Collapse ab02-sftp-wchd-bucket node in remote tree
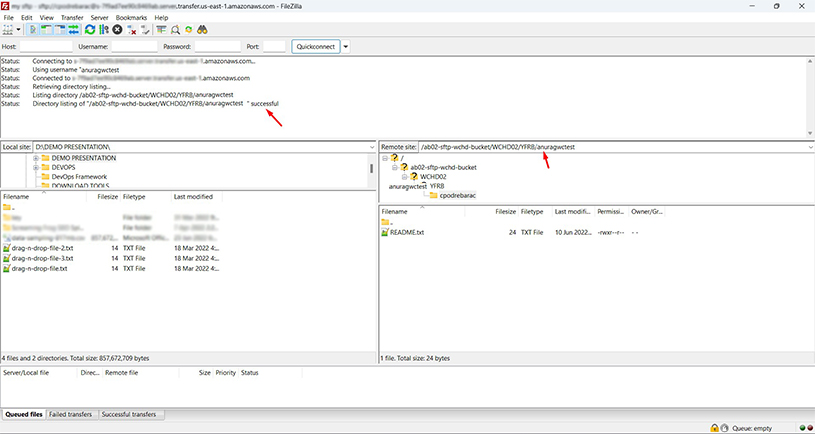Viewport: 815px width, 434px height. (x=395, y=167)
